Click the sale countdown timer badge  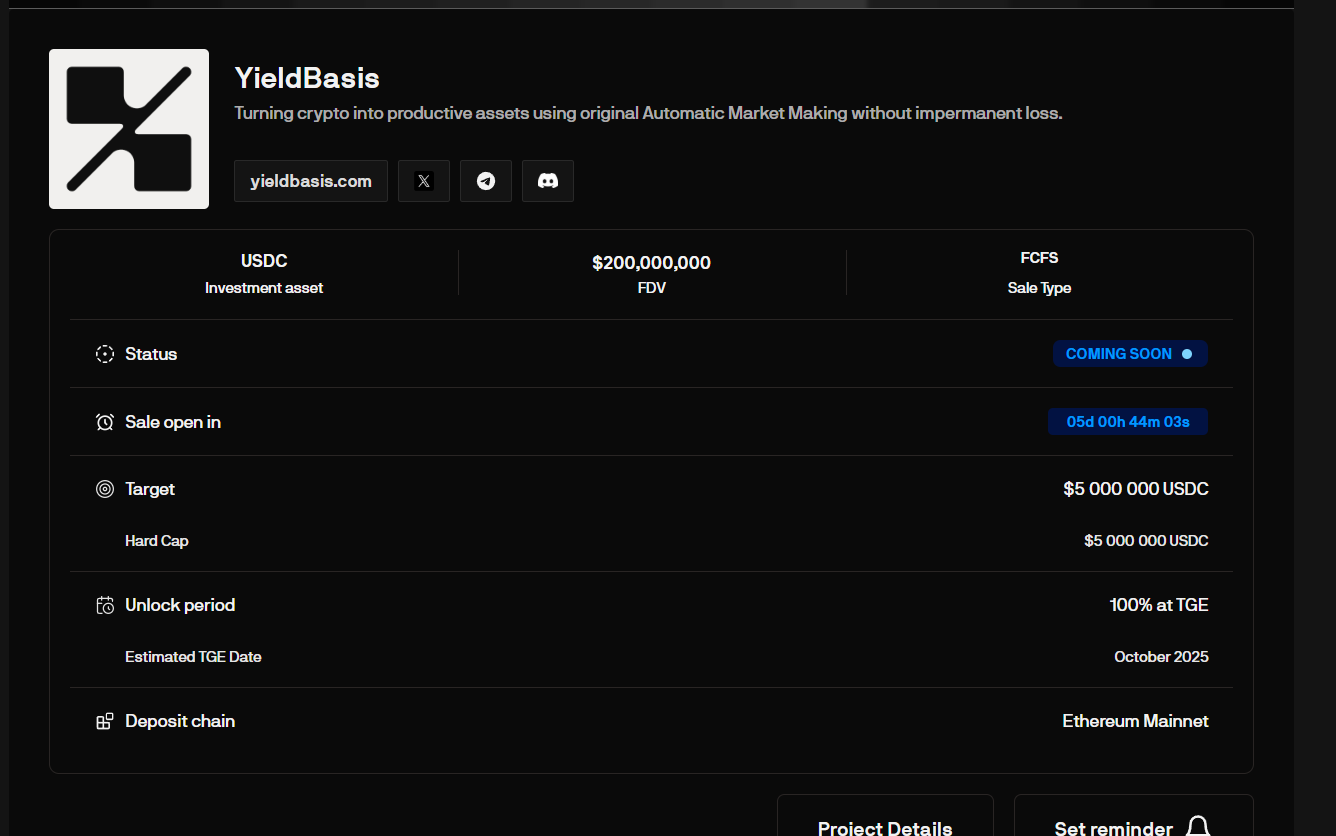1128,422
